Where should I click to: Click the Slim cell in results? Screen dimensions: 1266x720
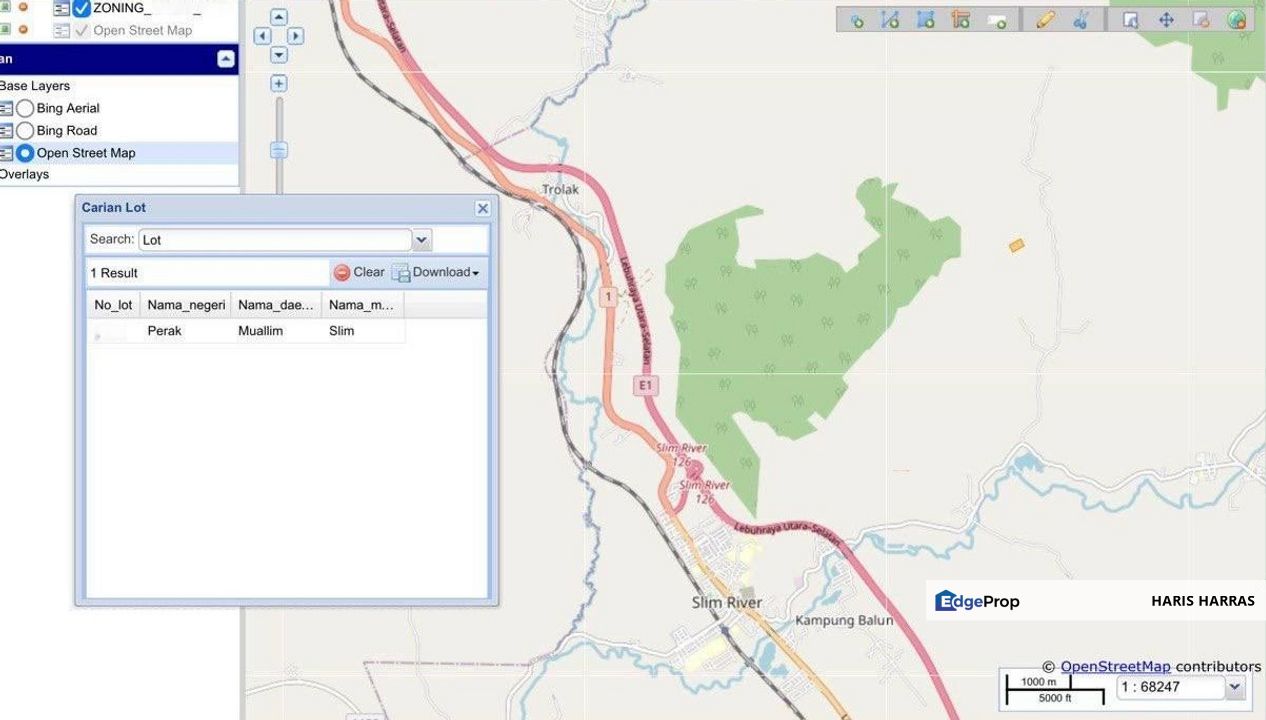(363, 331)
